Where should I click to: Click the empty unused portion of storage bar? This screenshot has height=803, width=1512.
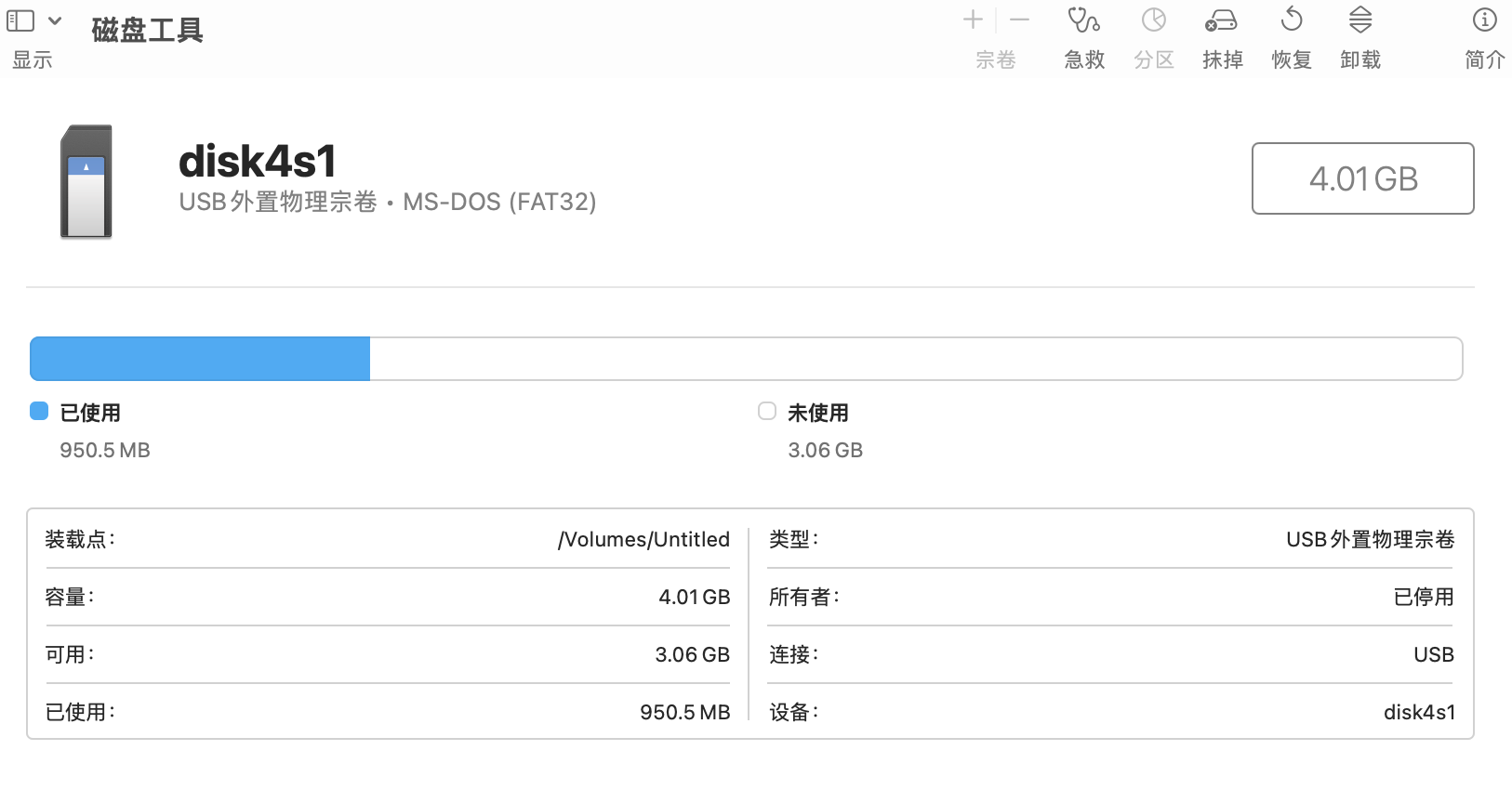click(915, 359)
